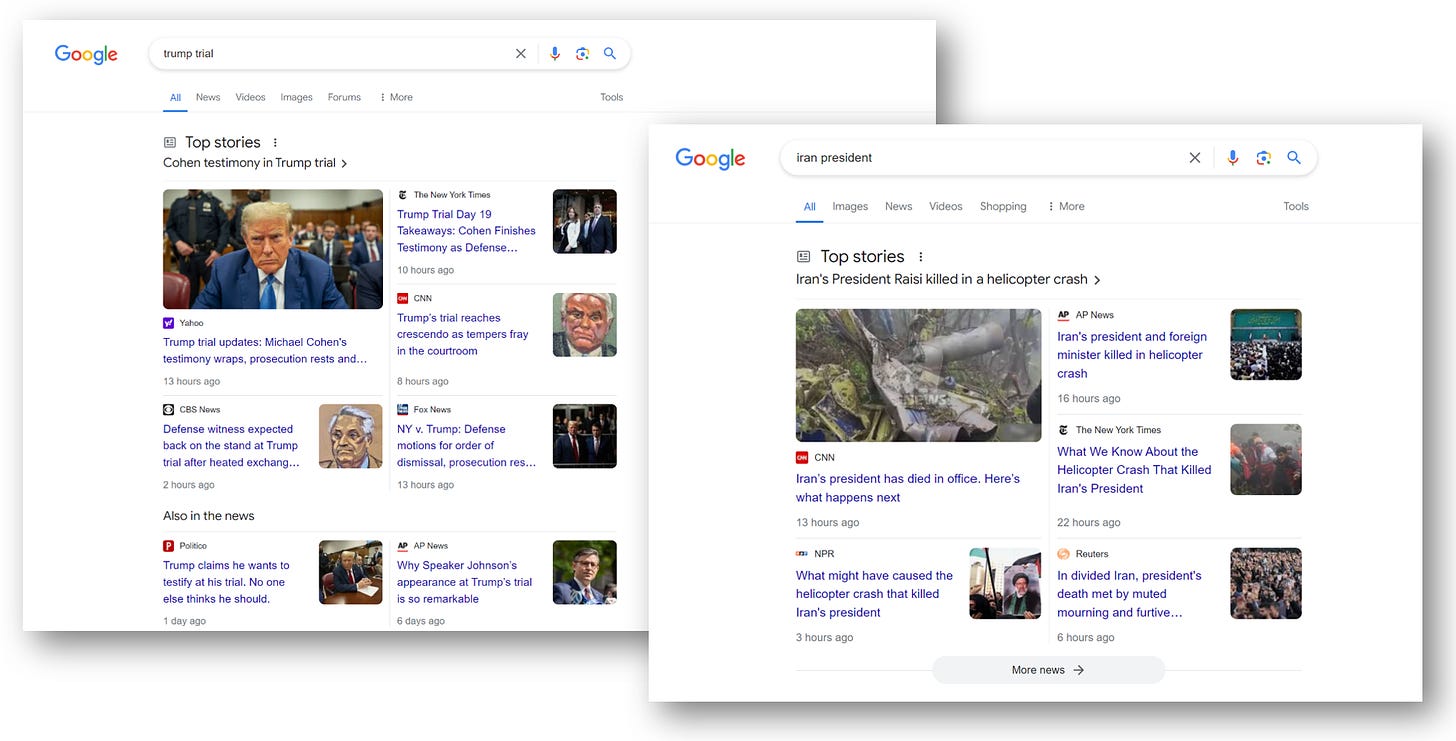
Task: Clear the 'iran president' search box
Action: pyautogui.click(x=1194, y=158)
